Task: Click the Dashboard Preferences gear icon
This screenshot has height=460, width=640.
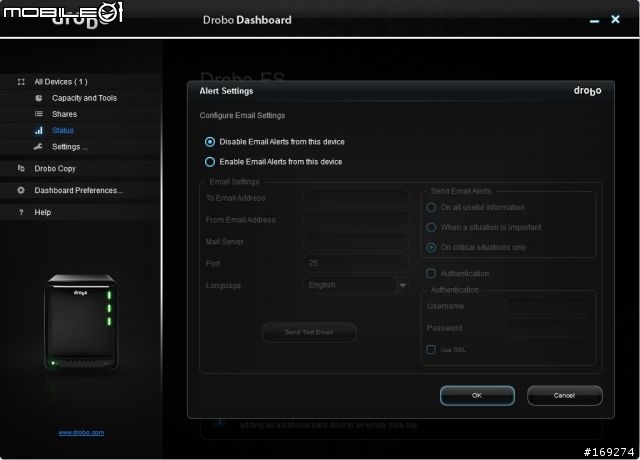Action: click(21, 190)
